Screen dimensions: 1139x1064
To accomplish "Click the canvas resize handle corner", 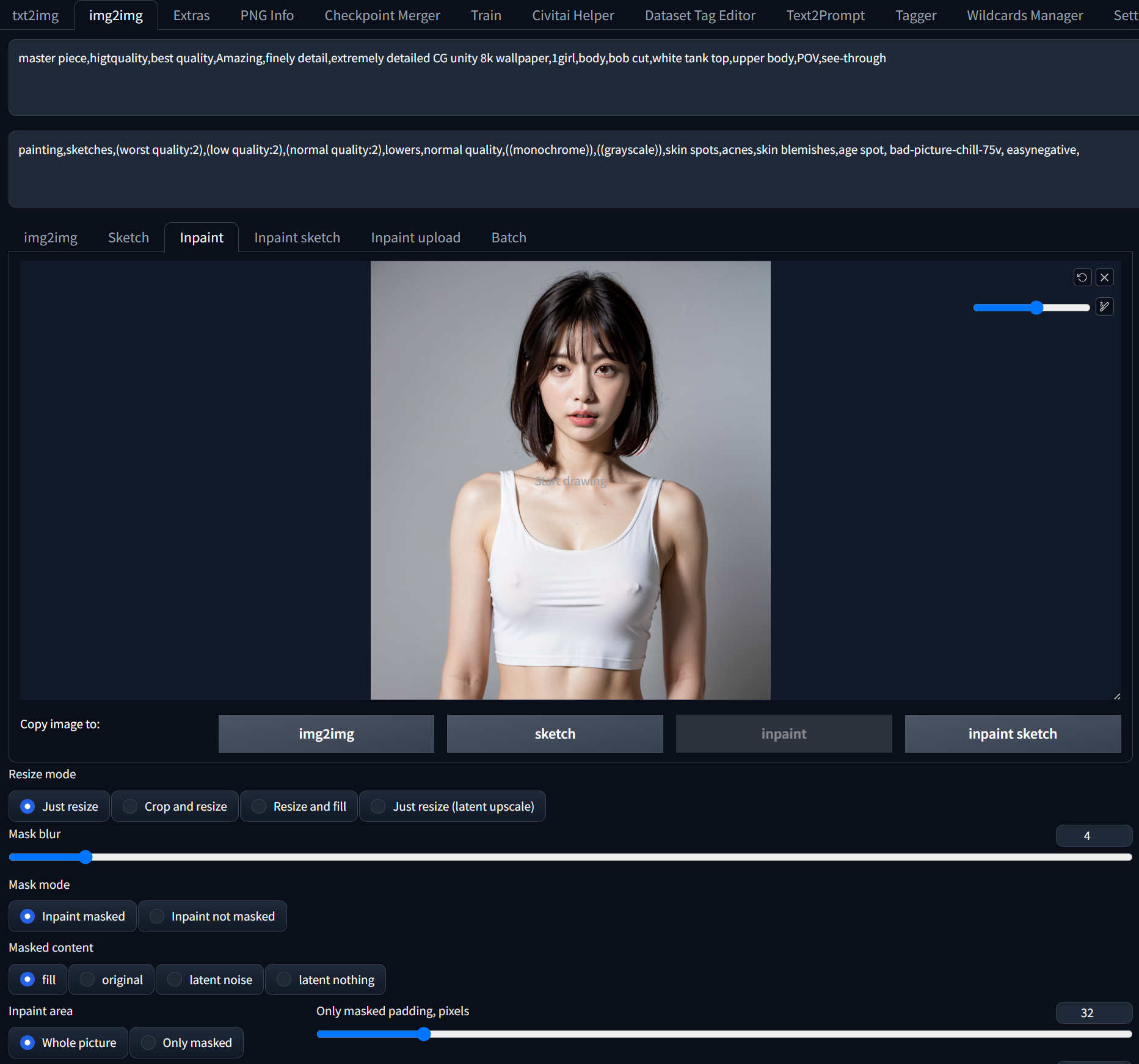I will [1116, 696].
